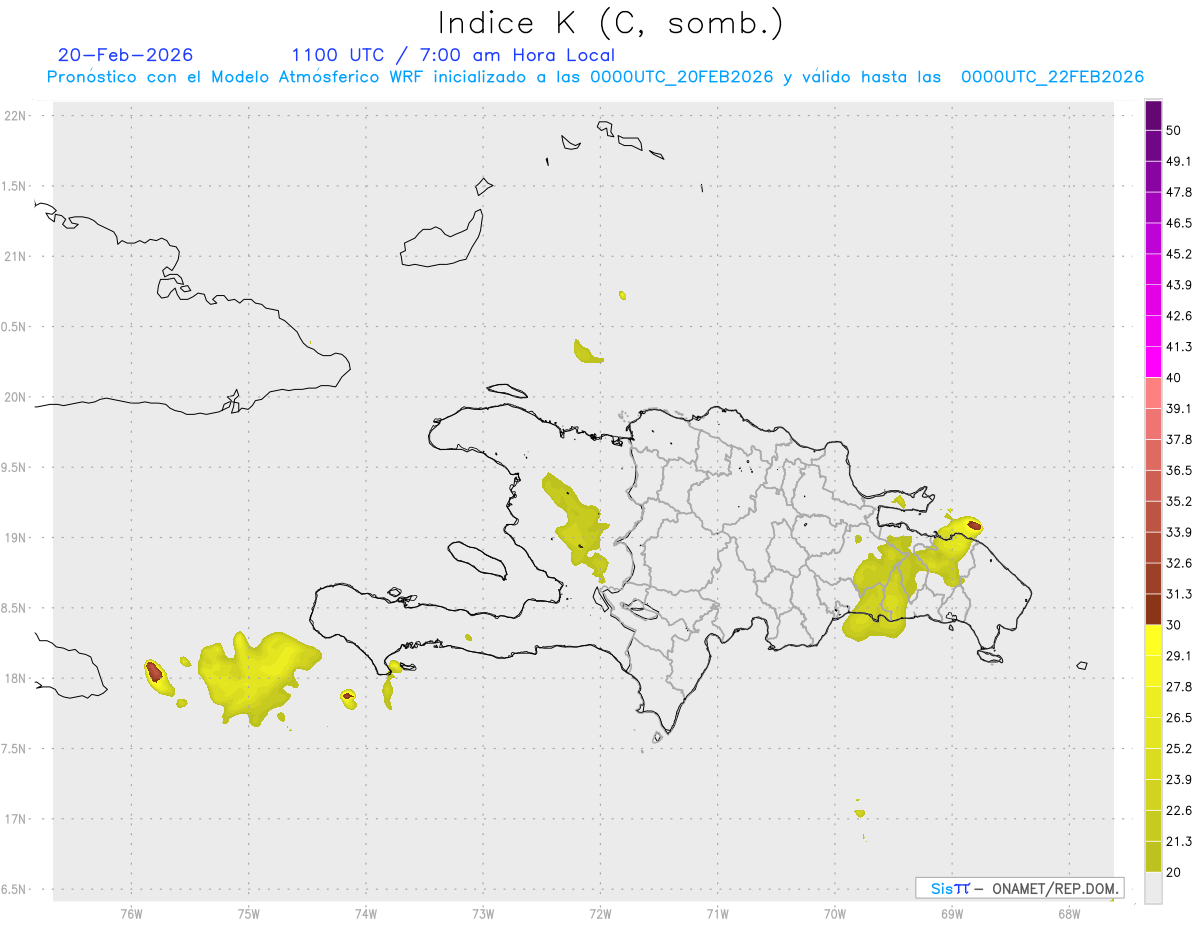Screen dimensions: 1200x927
Task: Click the 68W longitude label
Action: coord(1068,913)
